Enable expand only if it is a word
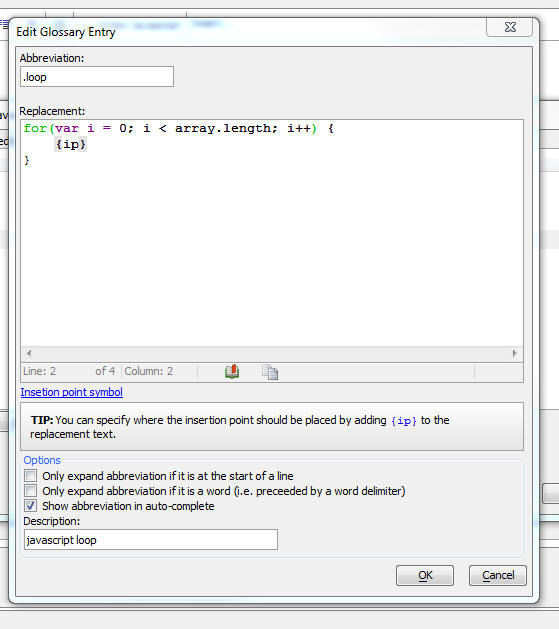The image size is (559, 629). [30, 491]
